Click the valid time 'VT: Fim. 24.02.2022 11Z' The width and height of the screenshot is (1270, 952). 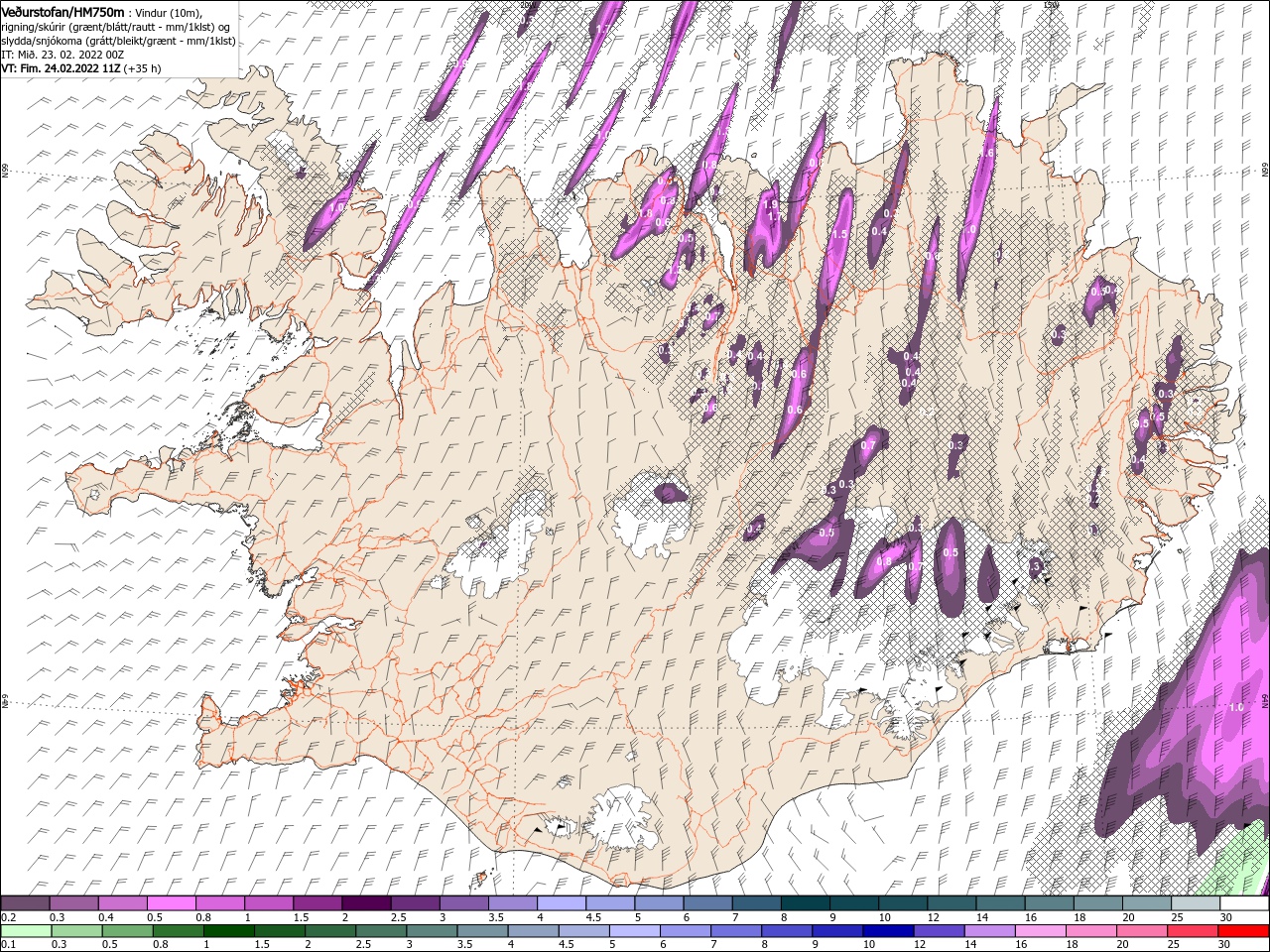(x=62, y=68)
